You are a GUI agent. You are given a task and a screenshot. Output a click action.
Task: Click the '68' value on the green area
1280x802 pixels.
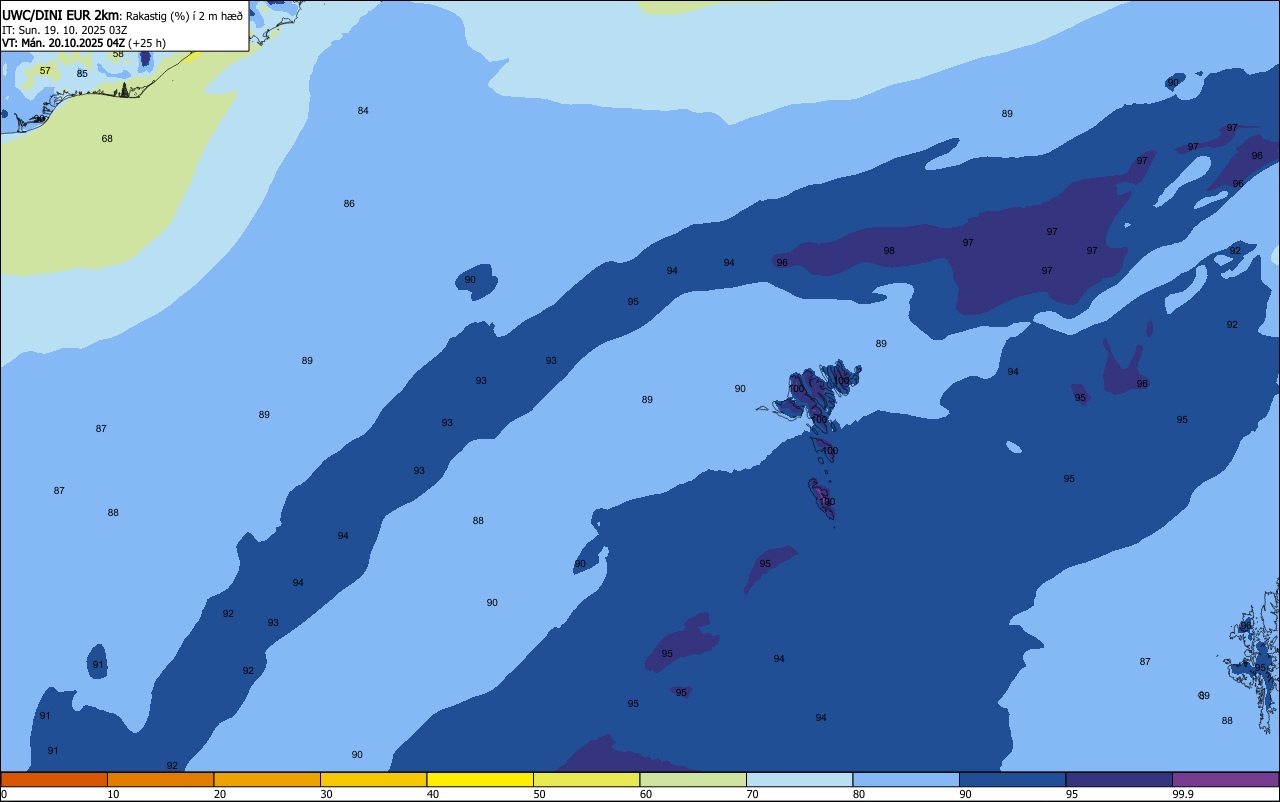tap(107, 139)
